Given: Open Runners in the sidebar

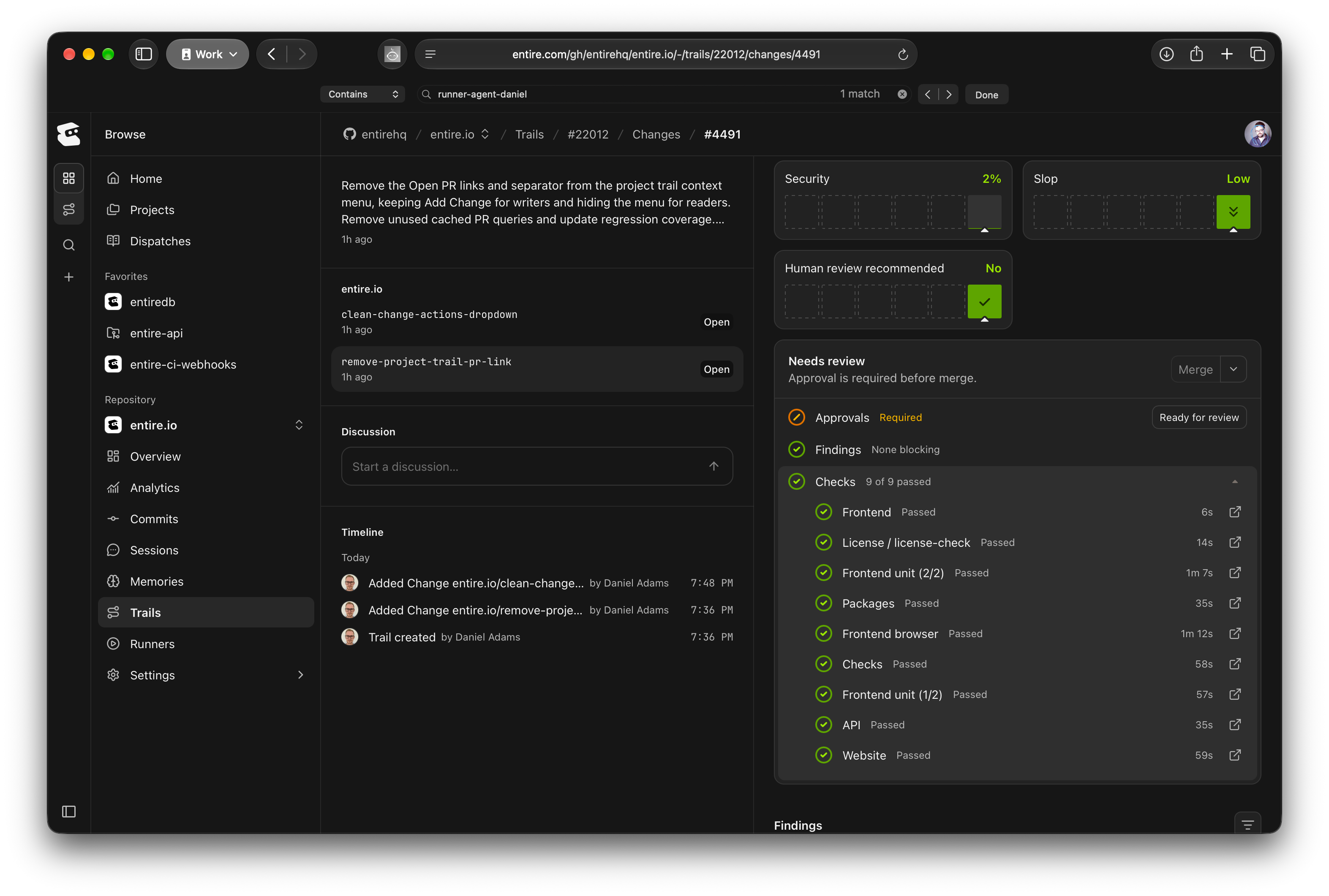Looking at the screenshot, I should coord(206,643).
